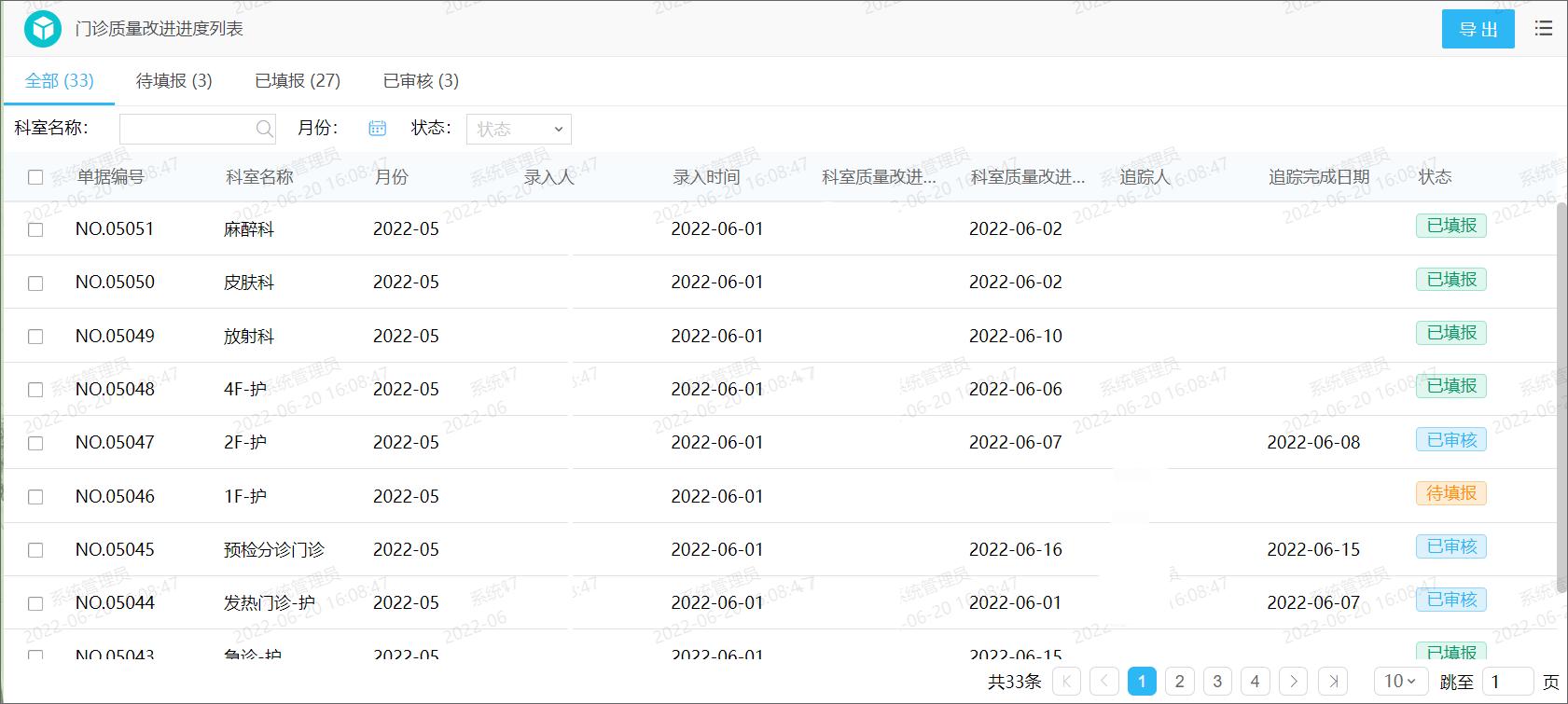Check the row NO.05048 checkbox
Image resolution: width=1568 pixels, height=704 pixels.
point(35,390)
